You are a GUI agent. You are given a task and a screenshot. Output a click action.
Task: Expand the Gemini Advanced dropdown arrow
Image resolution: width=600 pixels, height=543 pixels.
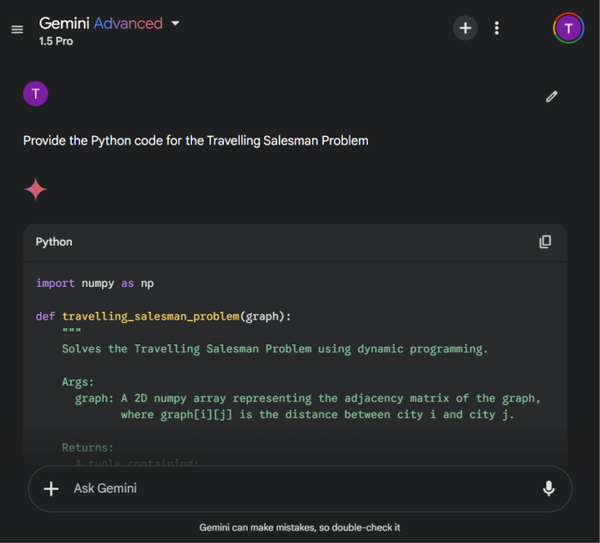176,23
